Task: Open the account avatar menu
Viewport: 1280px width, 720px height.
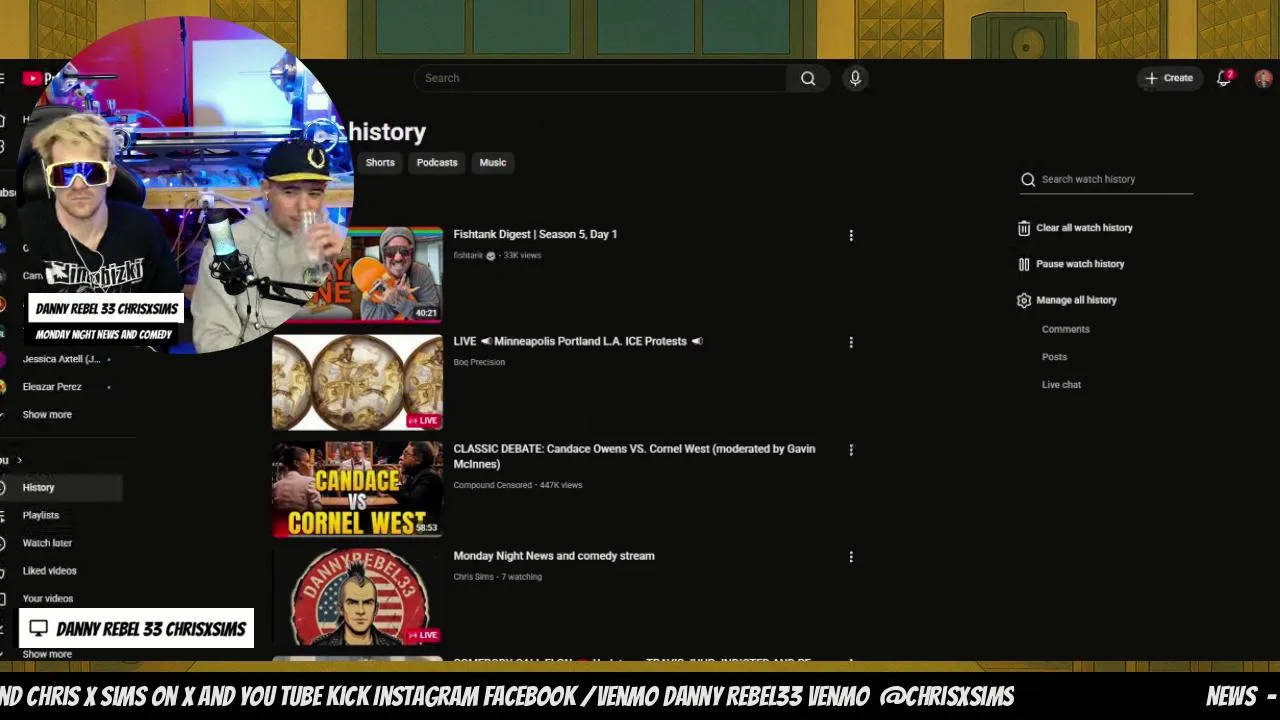Action: pos(1263,78)
